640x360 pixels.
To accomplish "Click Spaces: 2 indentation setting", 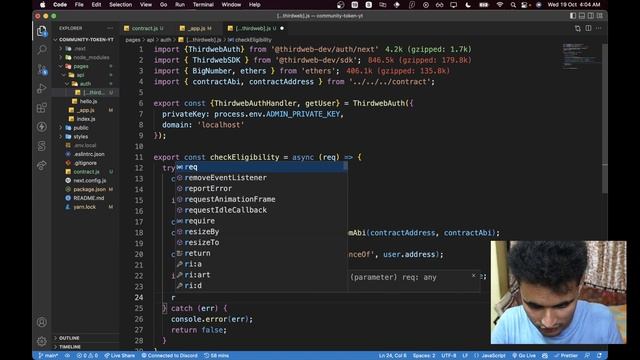I will coord(424,356).
